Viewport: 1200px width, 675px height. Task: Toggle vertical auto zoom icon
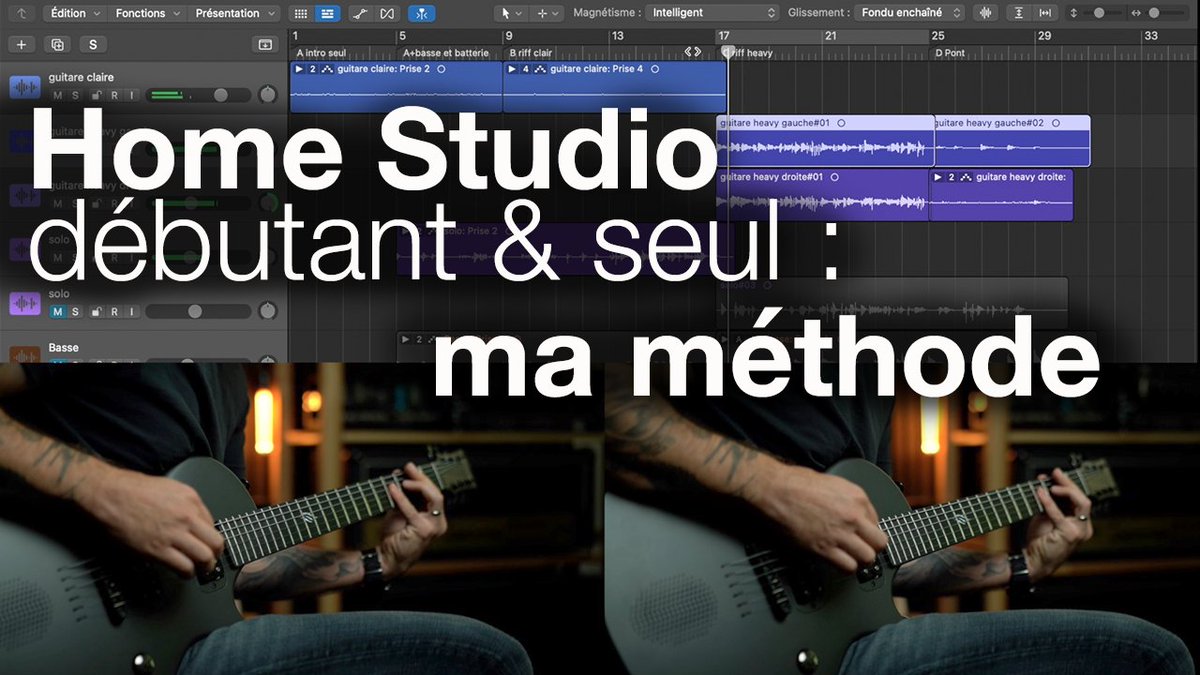click(x=1019, y=13)
